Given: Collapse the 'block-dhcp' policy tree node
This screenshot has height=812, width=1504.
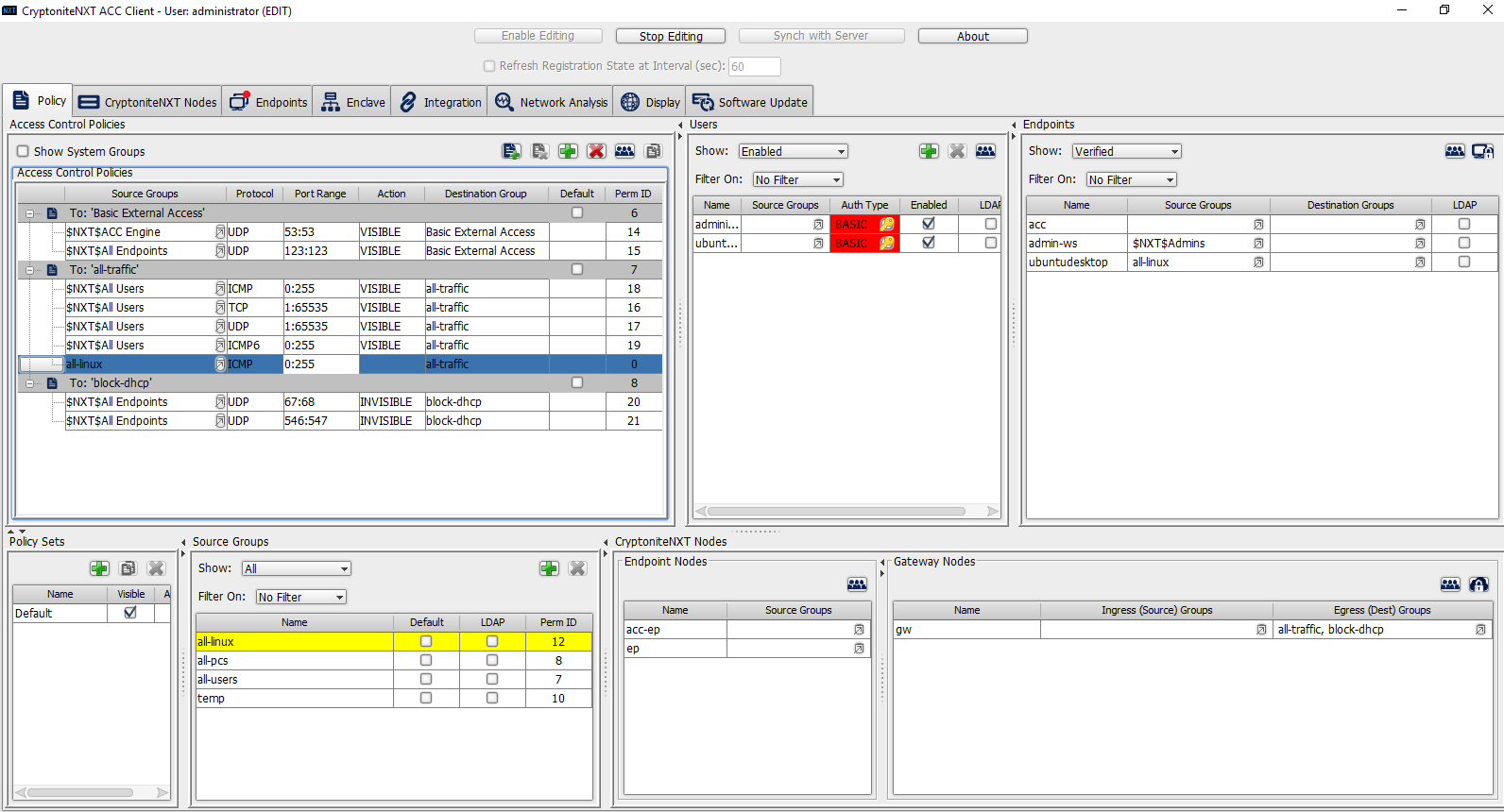Looking at the screenshot, I should 29,383.
